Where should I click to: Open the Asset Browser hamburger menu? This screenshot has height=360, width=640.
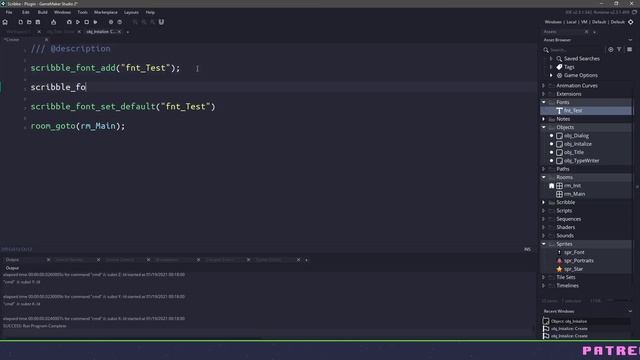click(629, 49)
